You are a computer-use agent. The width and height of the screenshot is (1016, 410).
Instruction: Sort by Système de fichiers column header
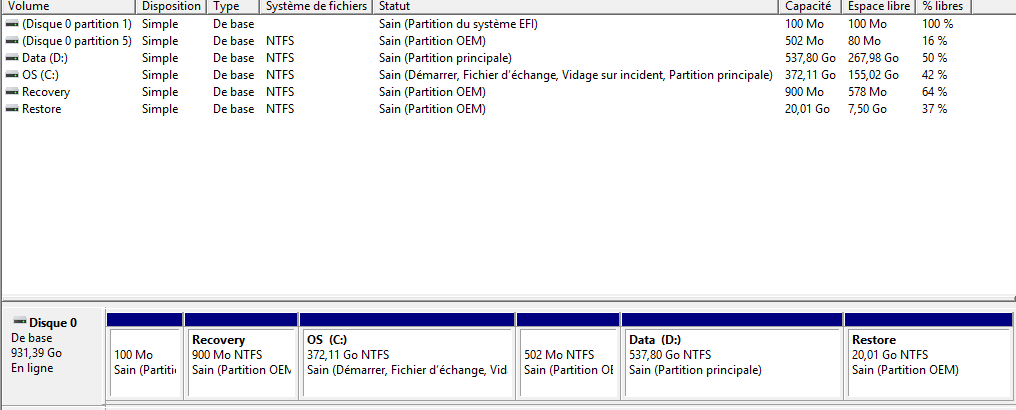click(316, 6)
